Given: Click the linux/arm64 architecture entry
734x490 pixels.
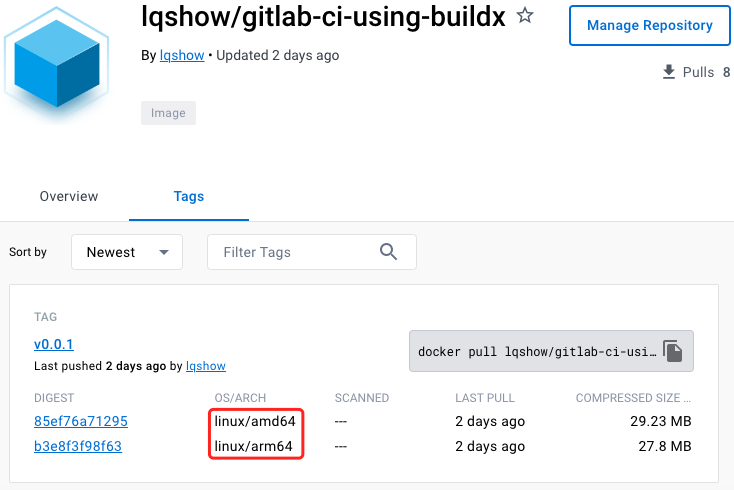Looking at the screenshot, I should click(254, 446).
